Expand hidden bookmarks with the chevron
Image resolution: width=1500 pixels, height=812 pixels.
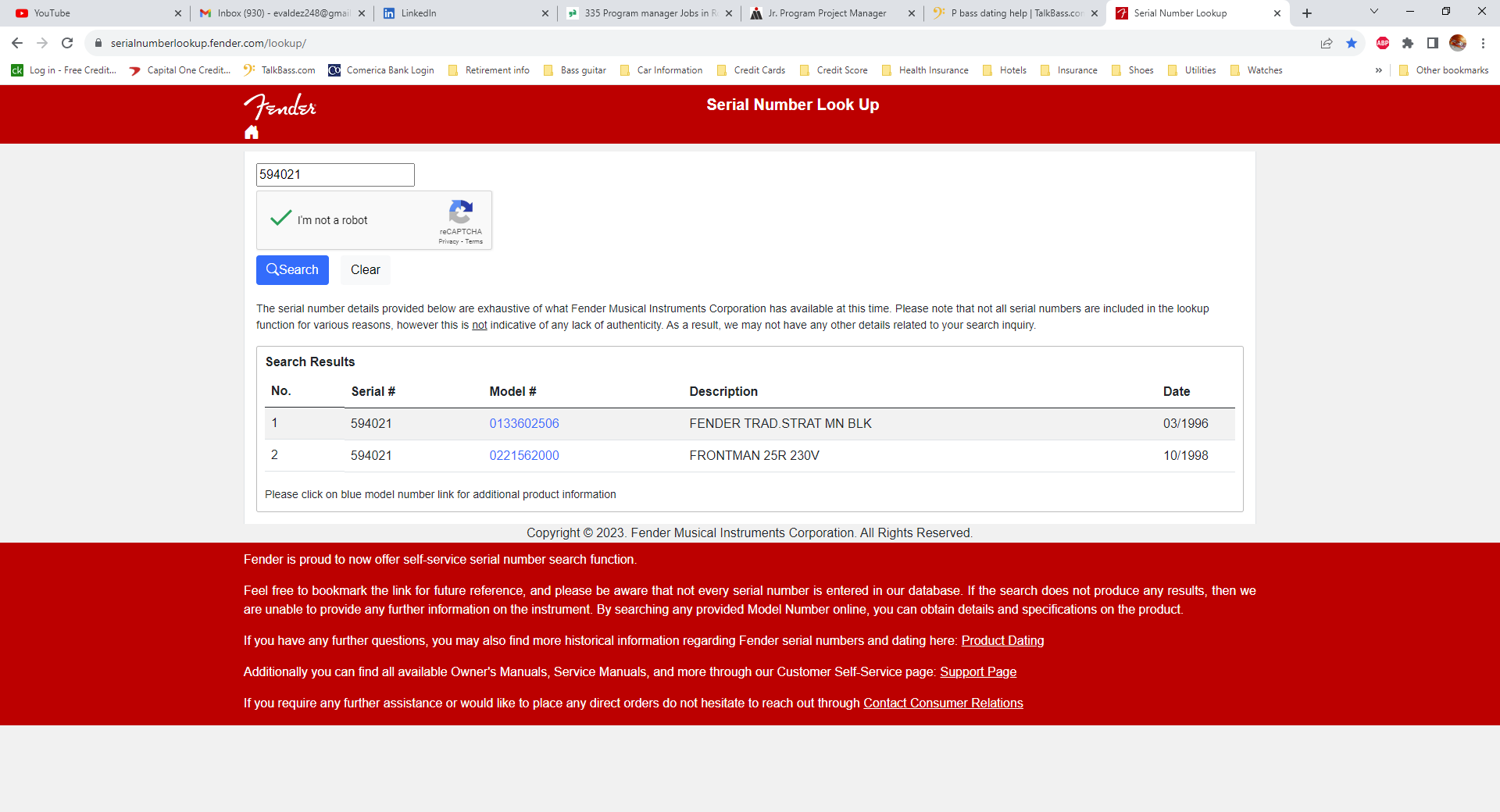pyautogui.click(x=1379, y=70)
